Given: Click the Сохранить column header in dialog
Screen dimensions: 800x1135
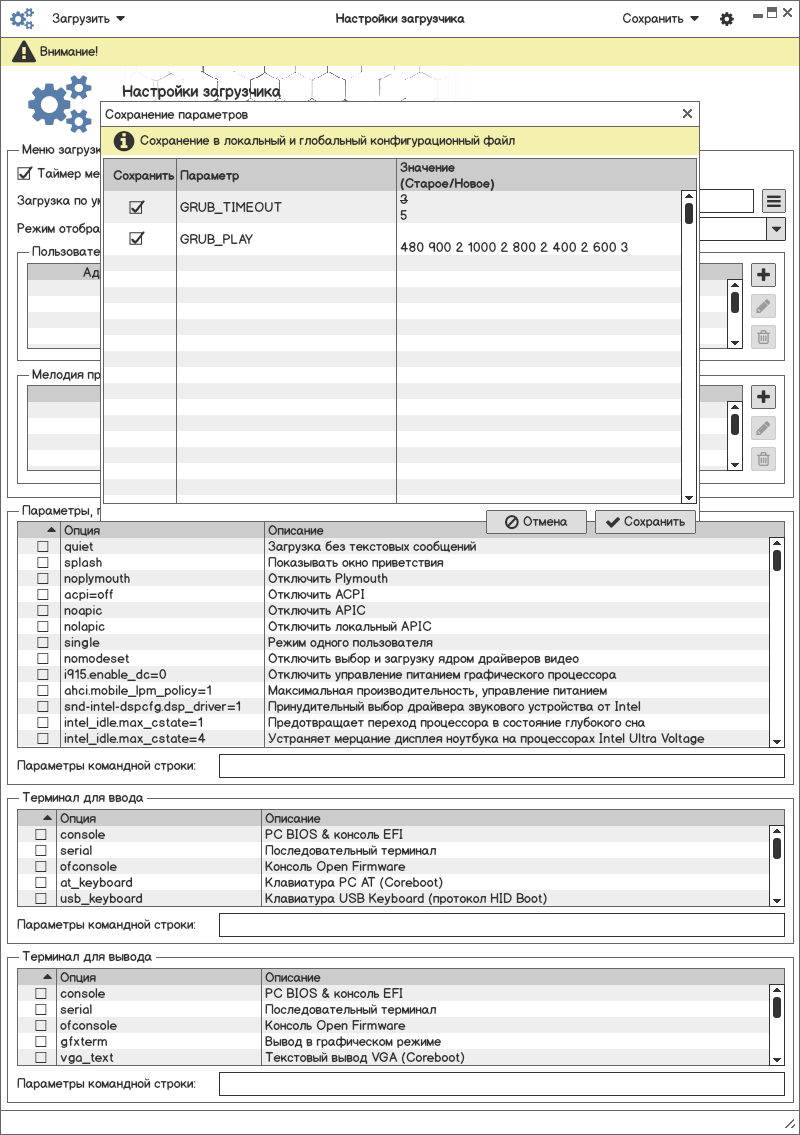Looking at the screenshot, I should (x=140, y=175).
